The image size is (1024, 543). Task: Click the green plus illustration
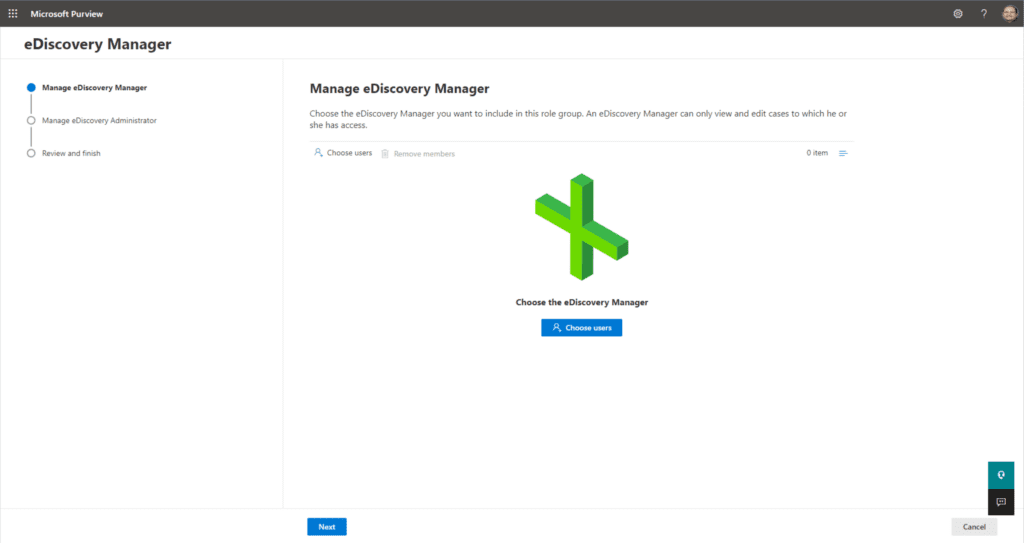[581, 227]
